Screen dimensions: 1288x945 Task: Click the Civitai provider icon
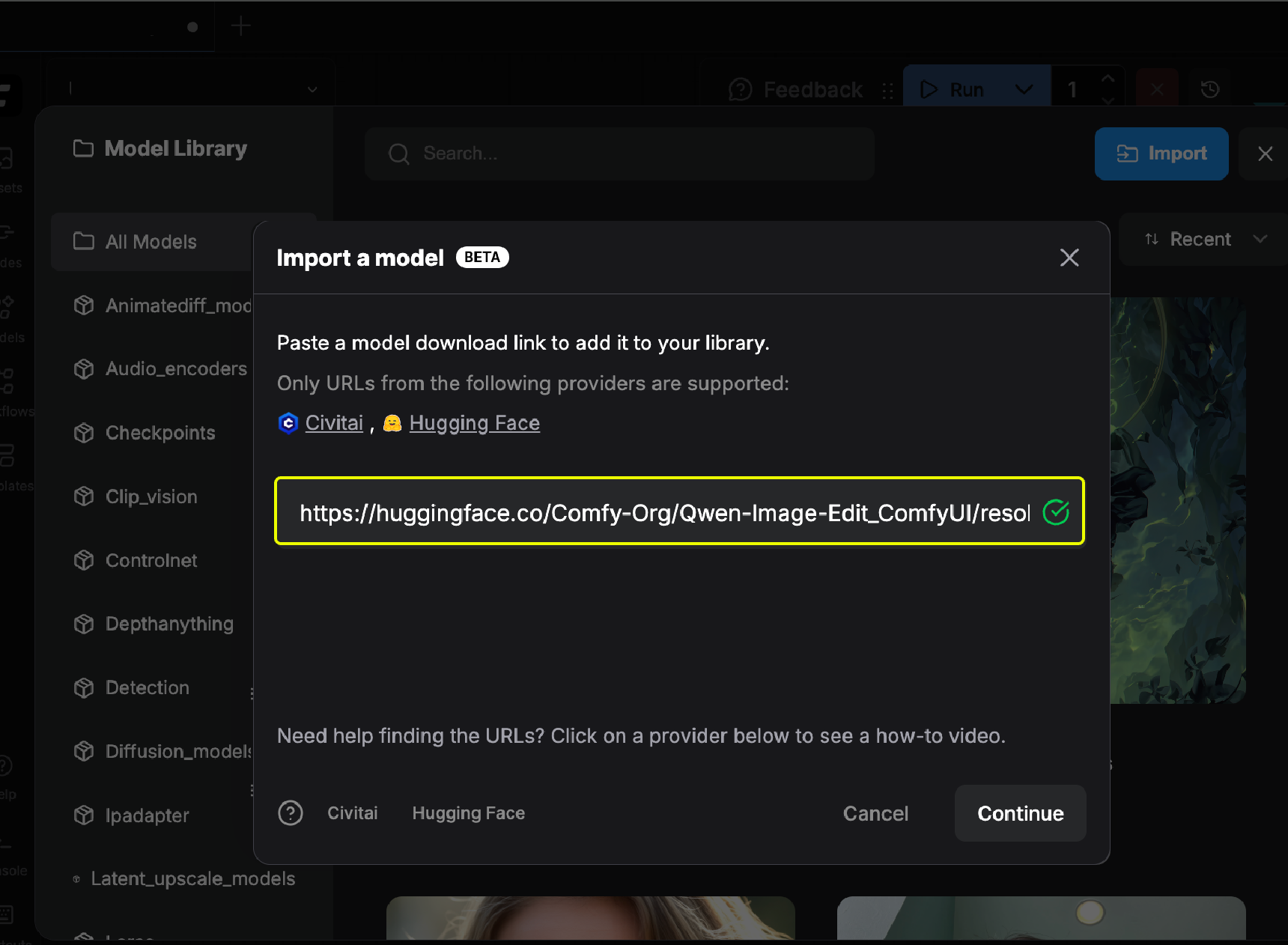coord(288,422)
